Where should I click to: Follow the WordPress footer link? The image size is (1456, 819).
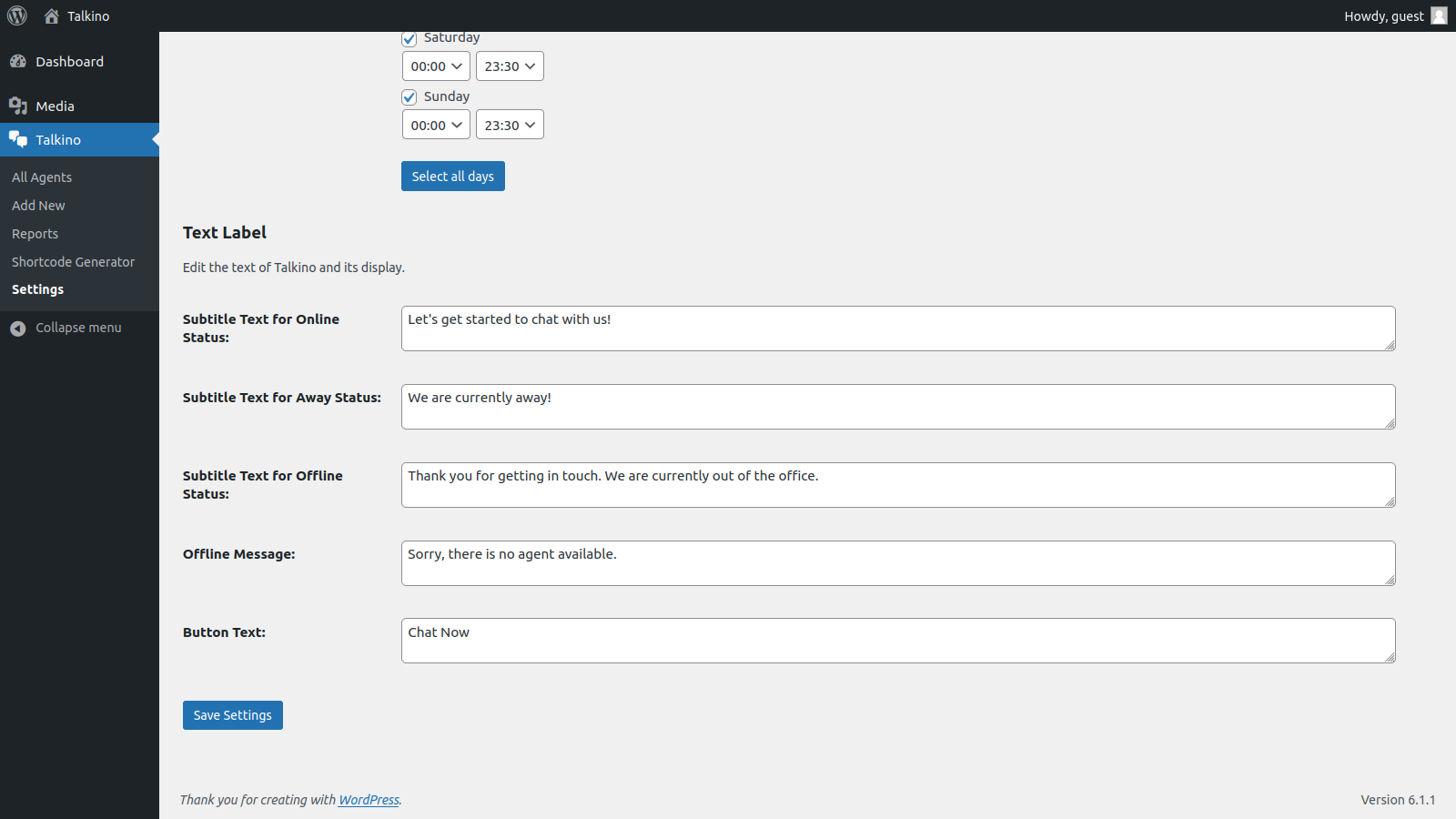[369, 800]
